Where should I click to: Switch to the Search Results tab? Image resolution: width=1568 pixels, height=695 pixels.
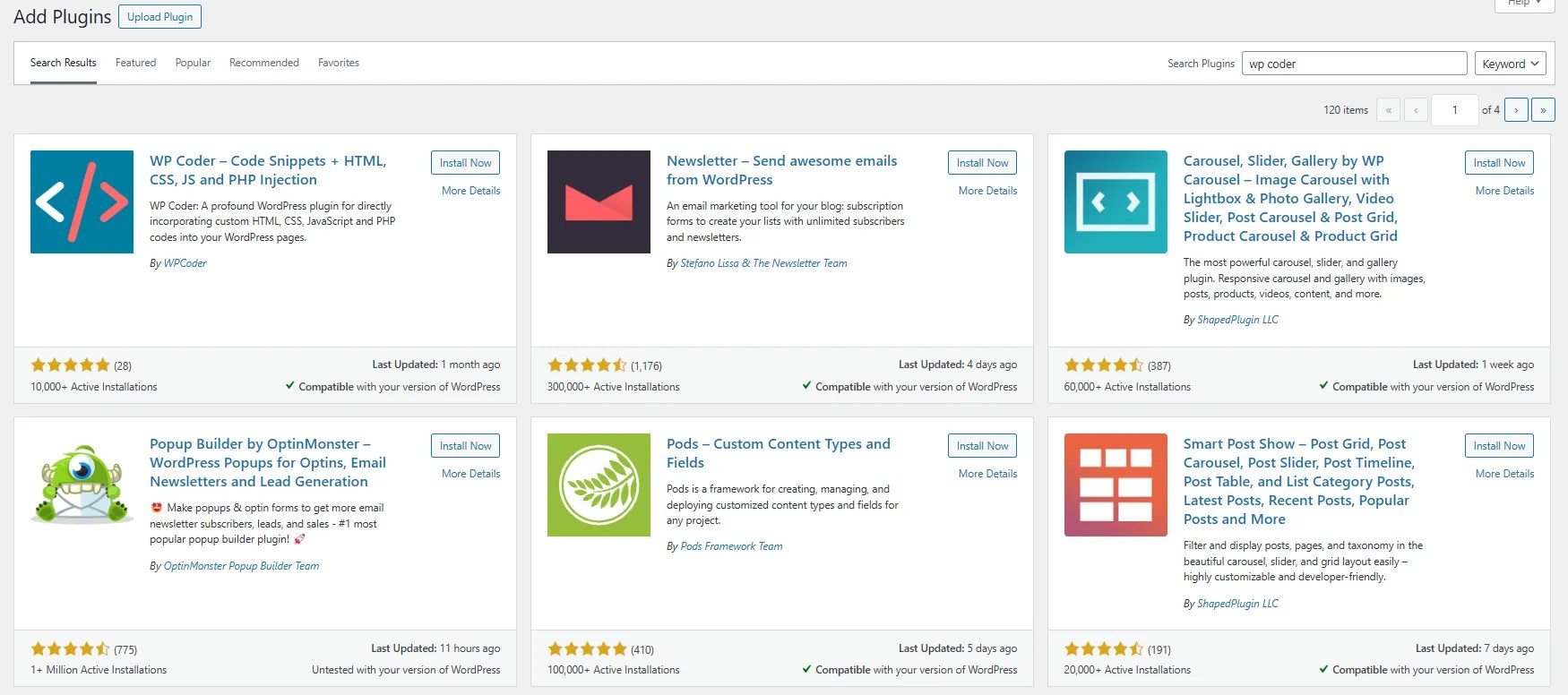(x=64, y=63)
